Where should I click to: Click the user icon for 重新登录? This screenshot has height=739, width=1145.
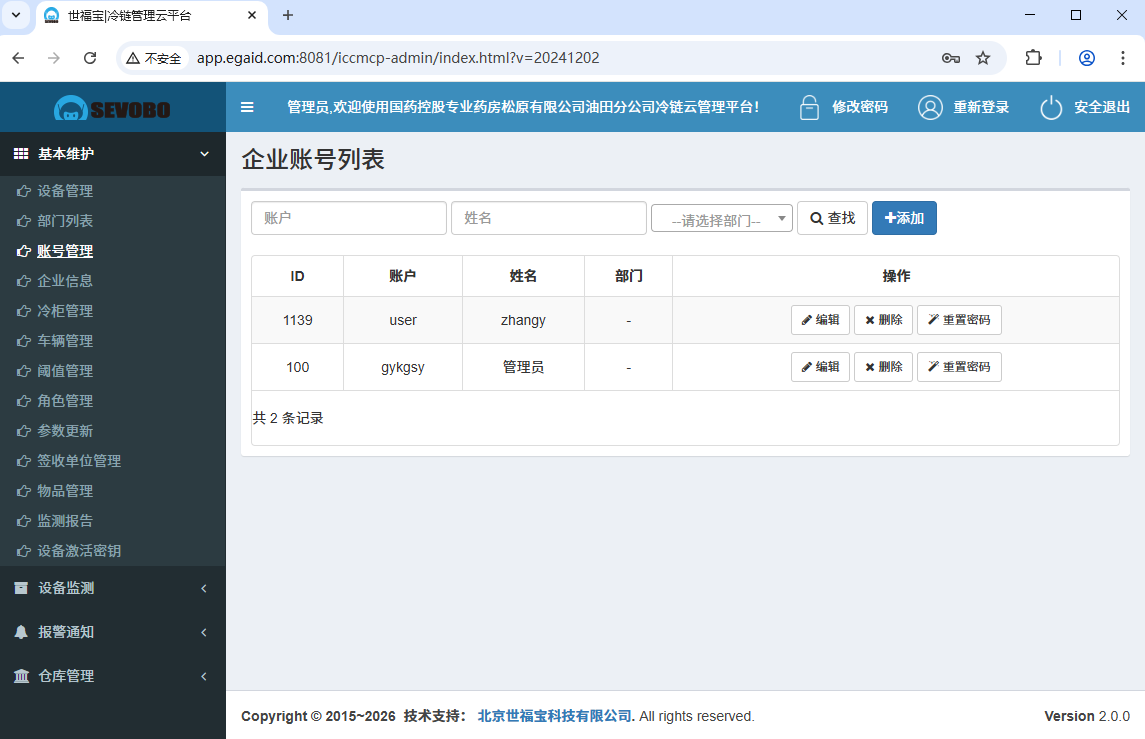click(x=930, y=107)
